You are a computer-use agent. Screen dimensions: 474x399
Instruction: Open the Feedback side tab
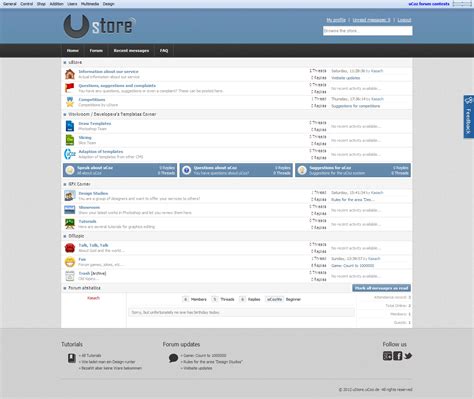[468, 117]
